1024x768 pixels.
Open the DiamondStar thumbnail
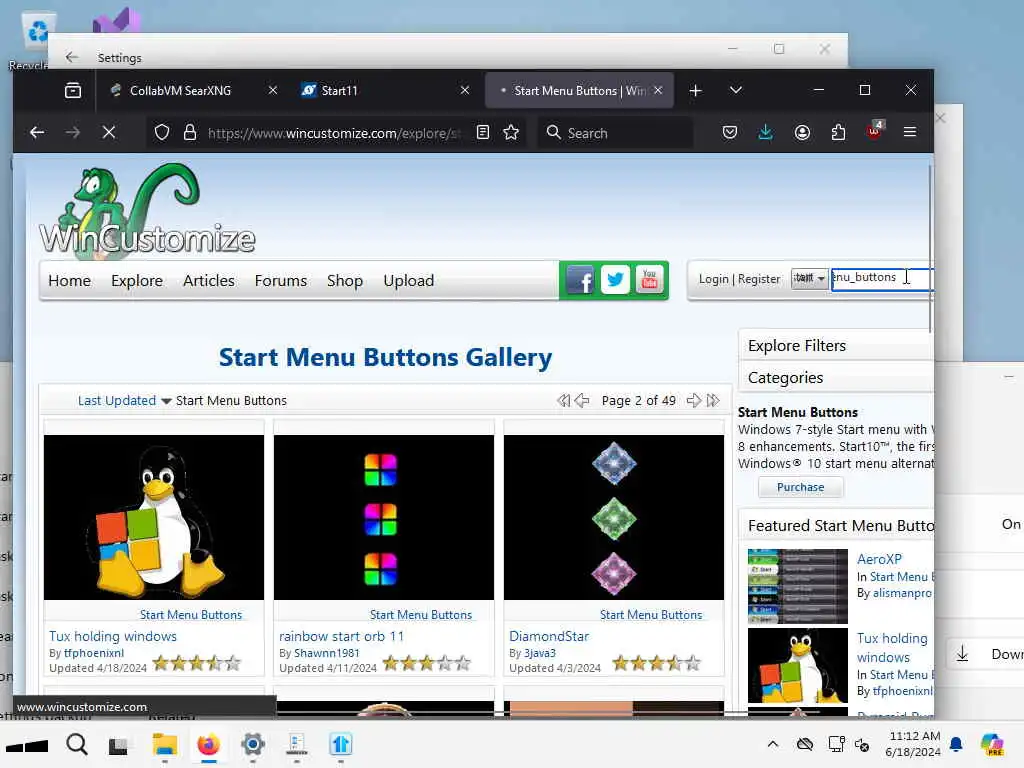click(614, 517)
